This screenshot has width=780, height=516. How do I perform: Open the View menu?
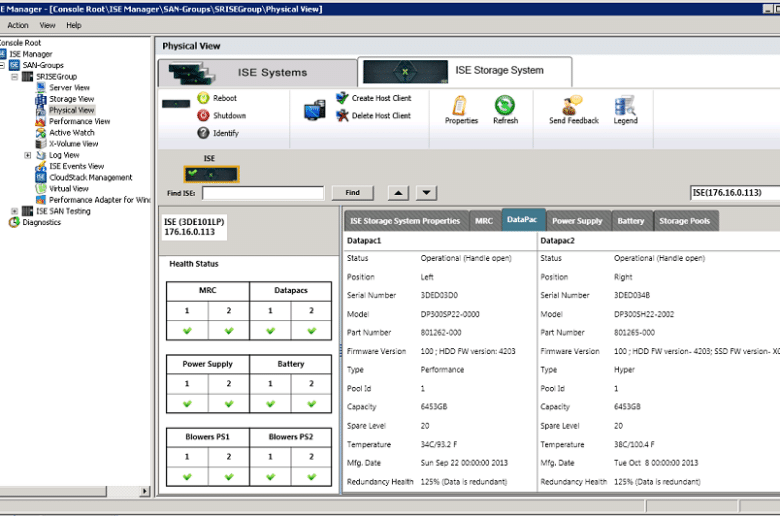click(x=47, y=25)
